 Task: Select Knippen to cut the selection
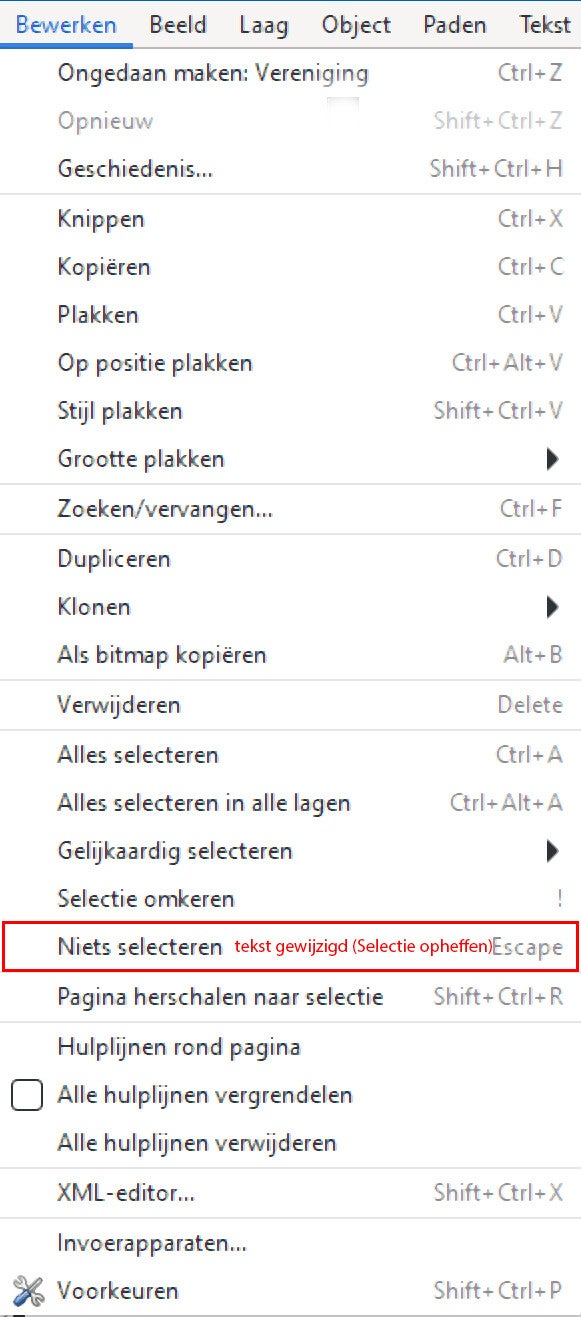(101, 219)
